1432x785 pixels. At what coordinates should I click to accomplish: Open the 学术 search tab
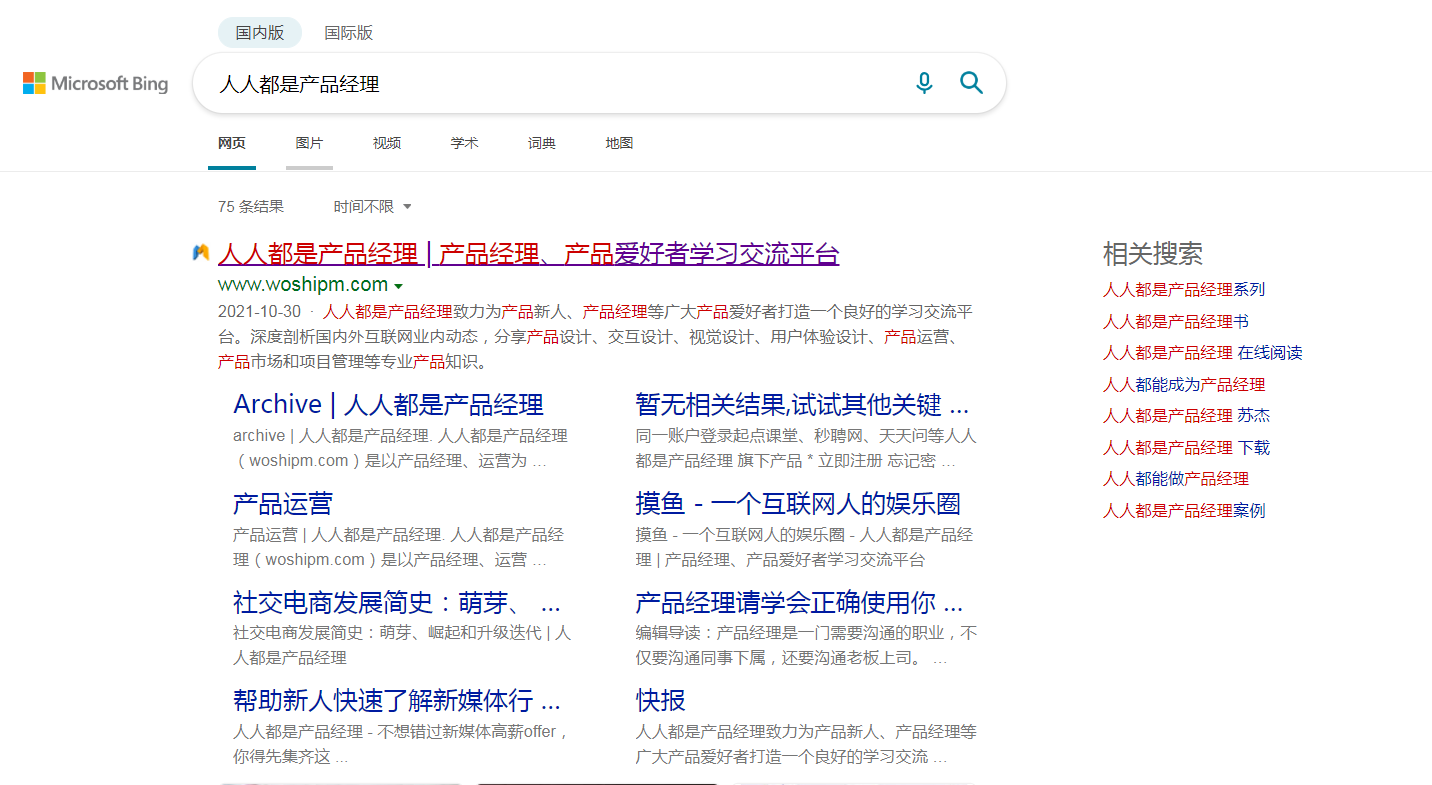[464, 143]
